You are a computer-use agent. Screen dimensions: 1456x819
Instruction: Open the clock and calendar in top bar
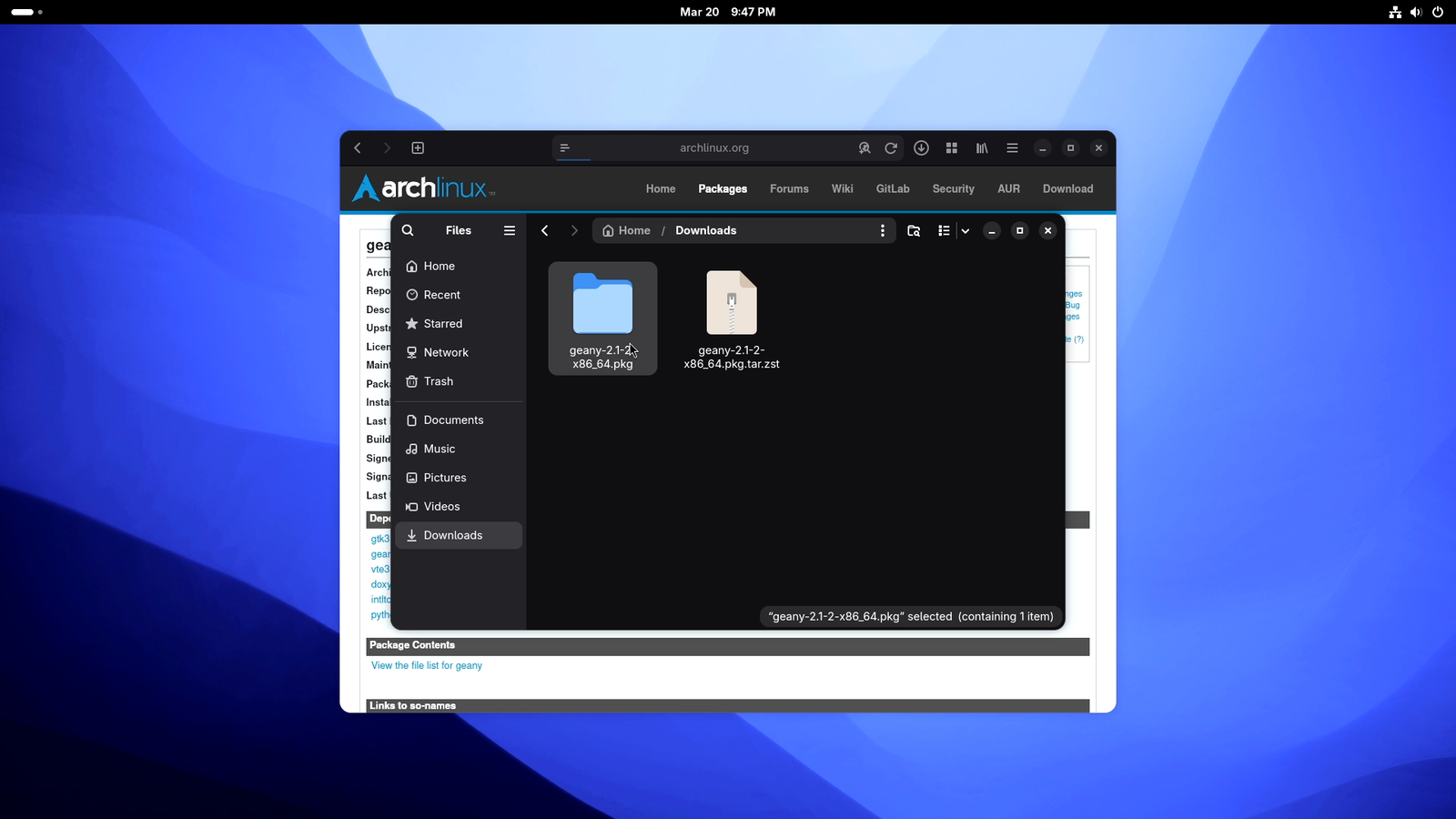tap(728, 12)
